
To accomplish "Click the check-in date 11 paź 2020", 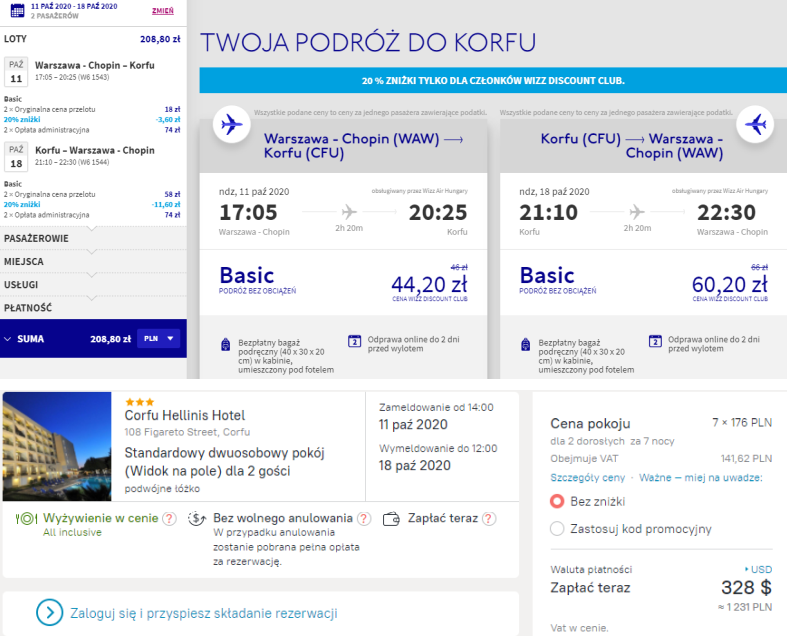I will click(413, 424).
